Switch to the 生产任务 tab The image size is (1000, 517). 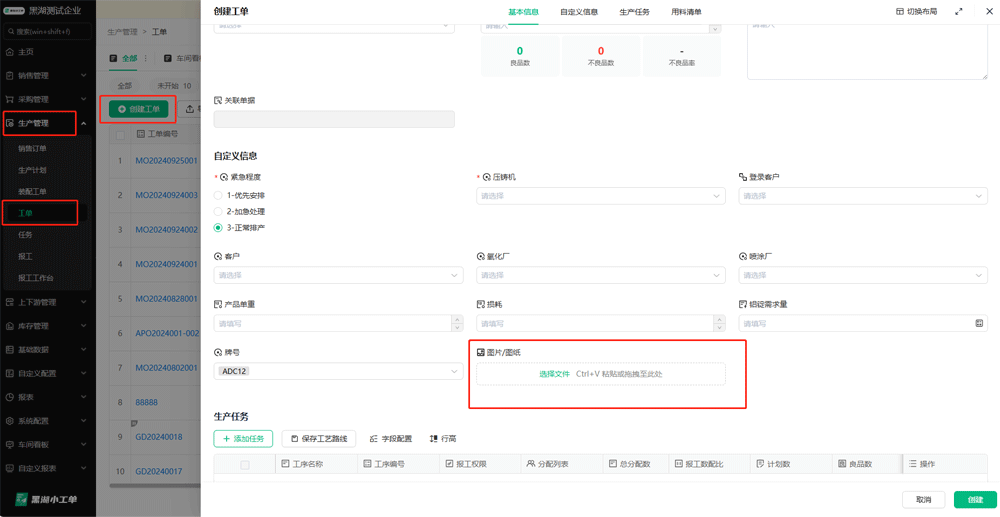(x=635, y=12)
